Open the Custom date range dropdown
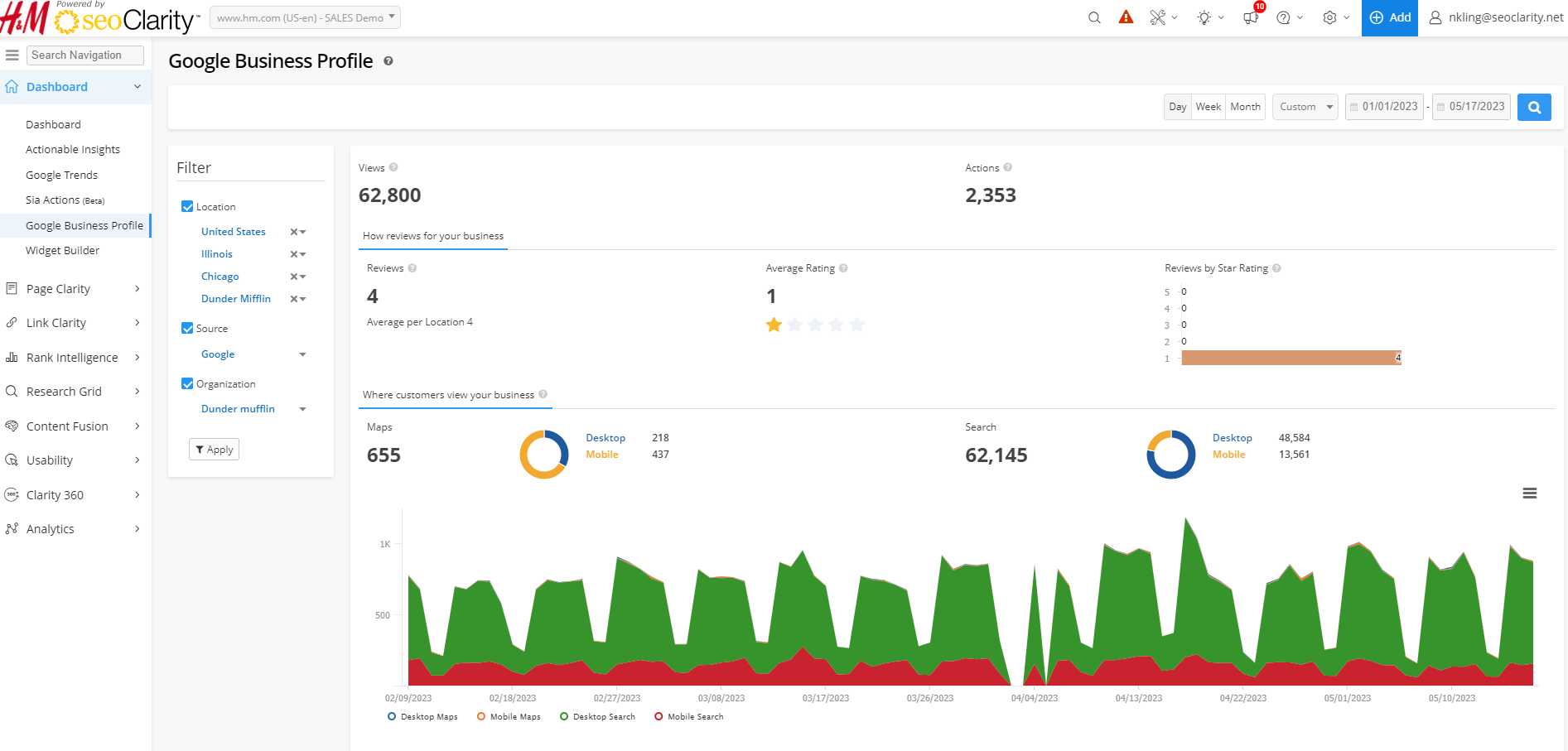The image size is (1568, 751). click(1305, 107)
